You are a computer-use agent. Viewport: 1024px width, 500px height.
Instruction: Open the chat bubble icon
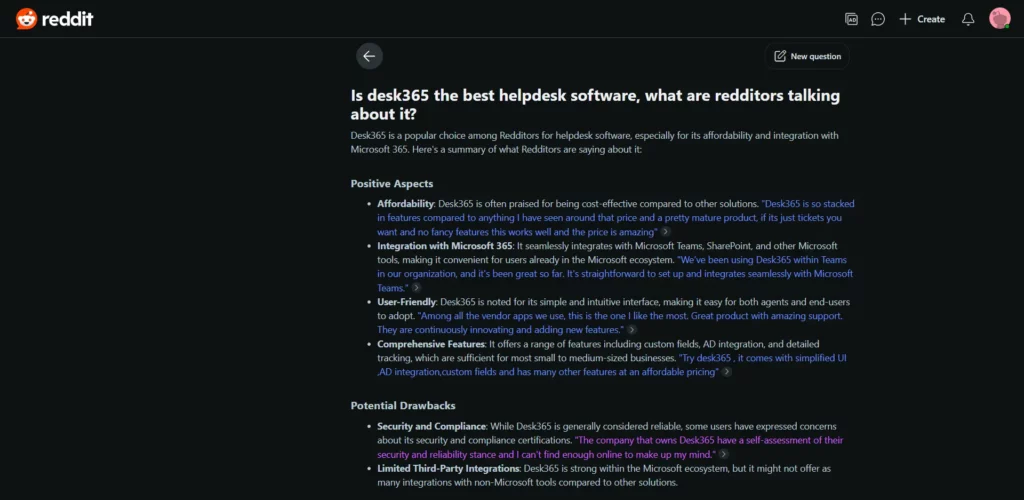(x=878, y=19)
